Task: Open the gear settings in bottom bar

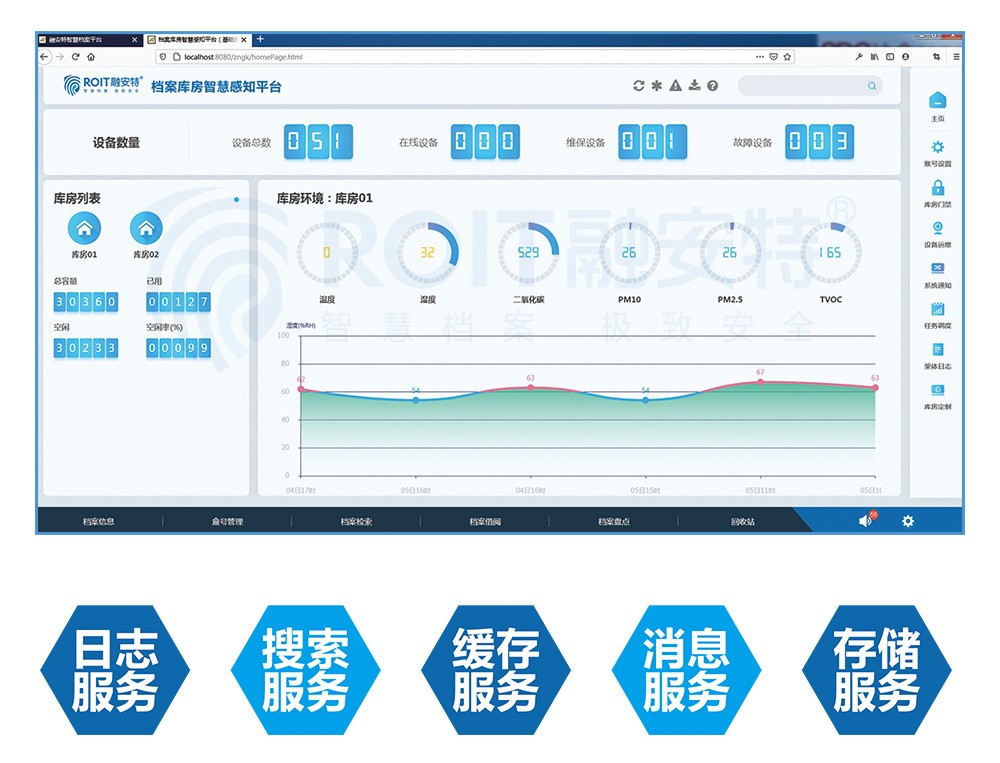Action: tap(908, 521)
